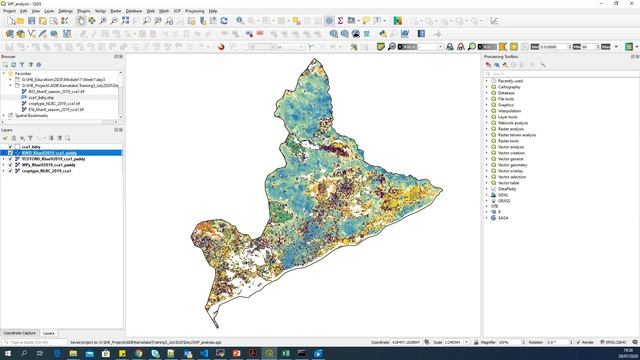Open Excel from the taskbar
This screenshot has height=360, width=640.
[x=286, y=353]
